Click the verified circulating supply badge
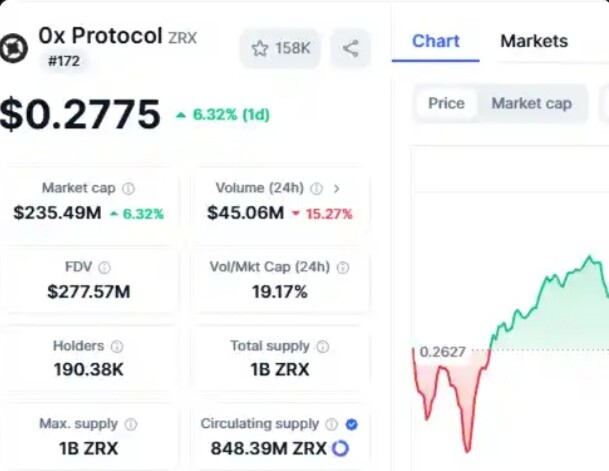 pyautogui.click(x=351, y=424)
